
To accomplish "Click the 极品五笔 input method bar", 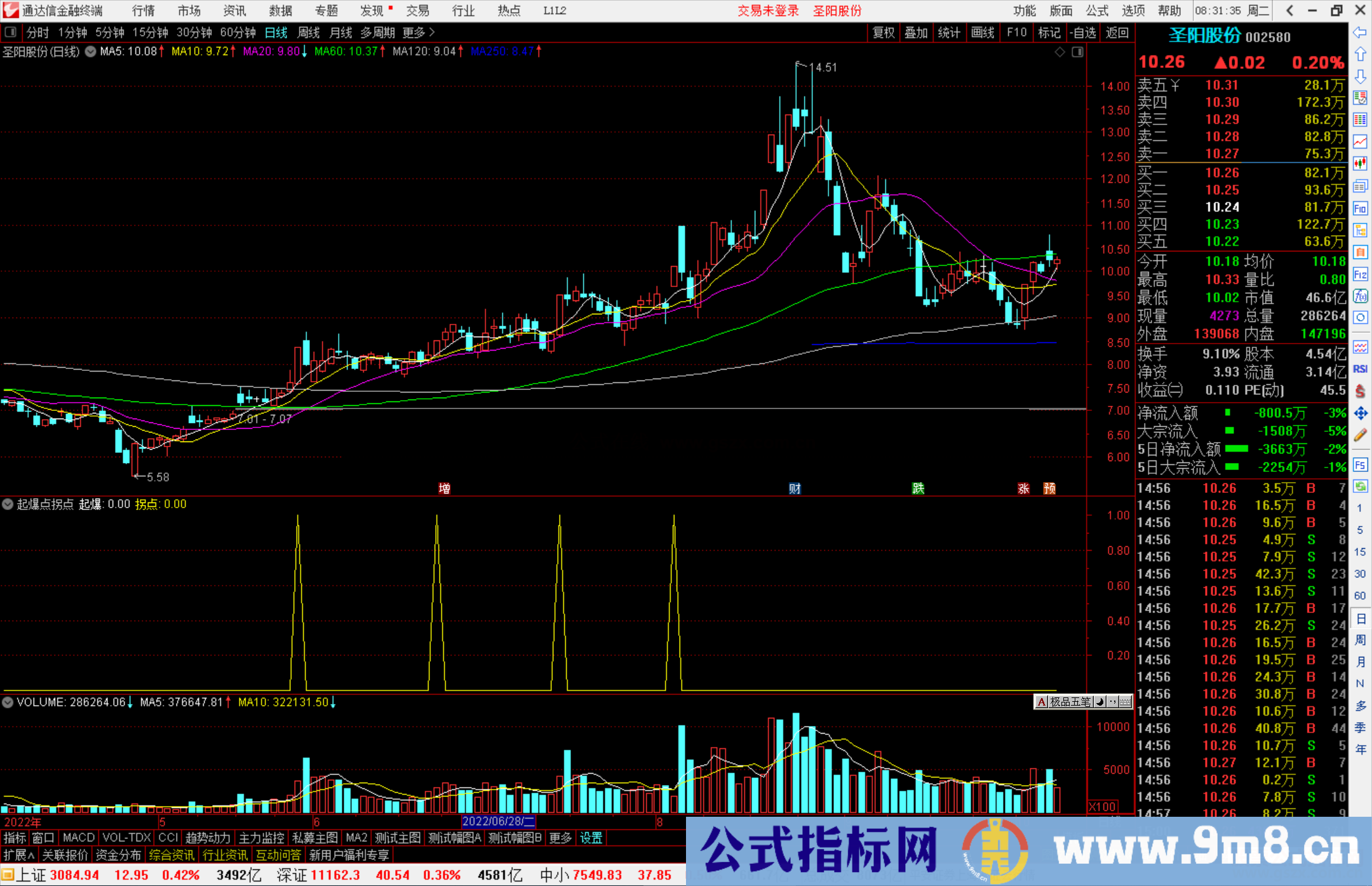I will 1084,701.
